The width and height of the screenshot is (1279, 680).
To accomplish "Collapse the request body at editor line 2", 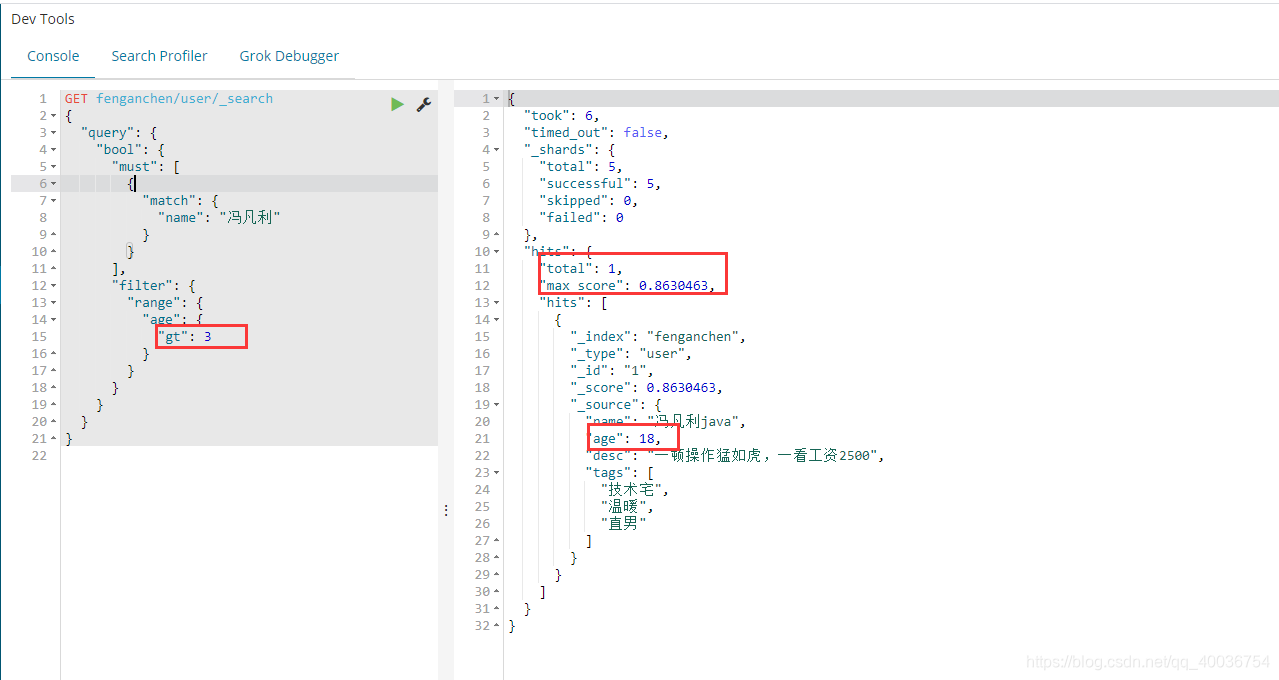I will click(x=52, y=116).
